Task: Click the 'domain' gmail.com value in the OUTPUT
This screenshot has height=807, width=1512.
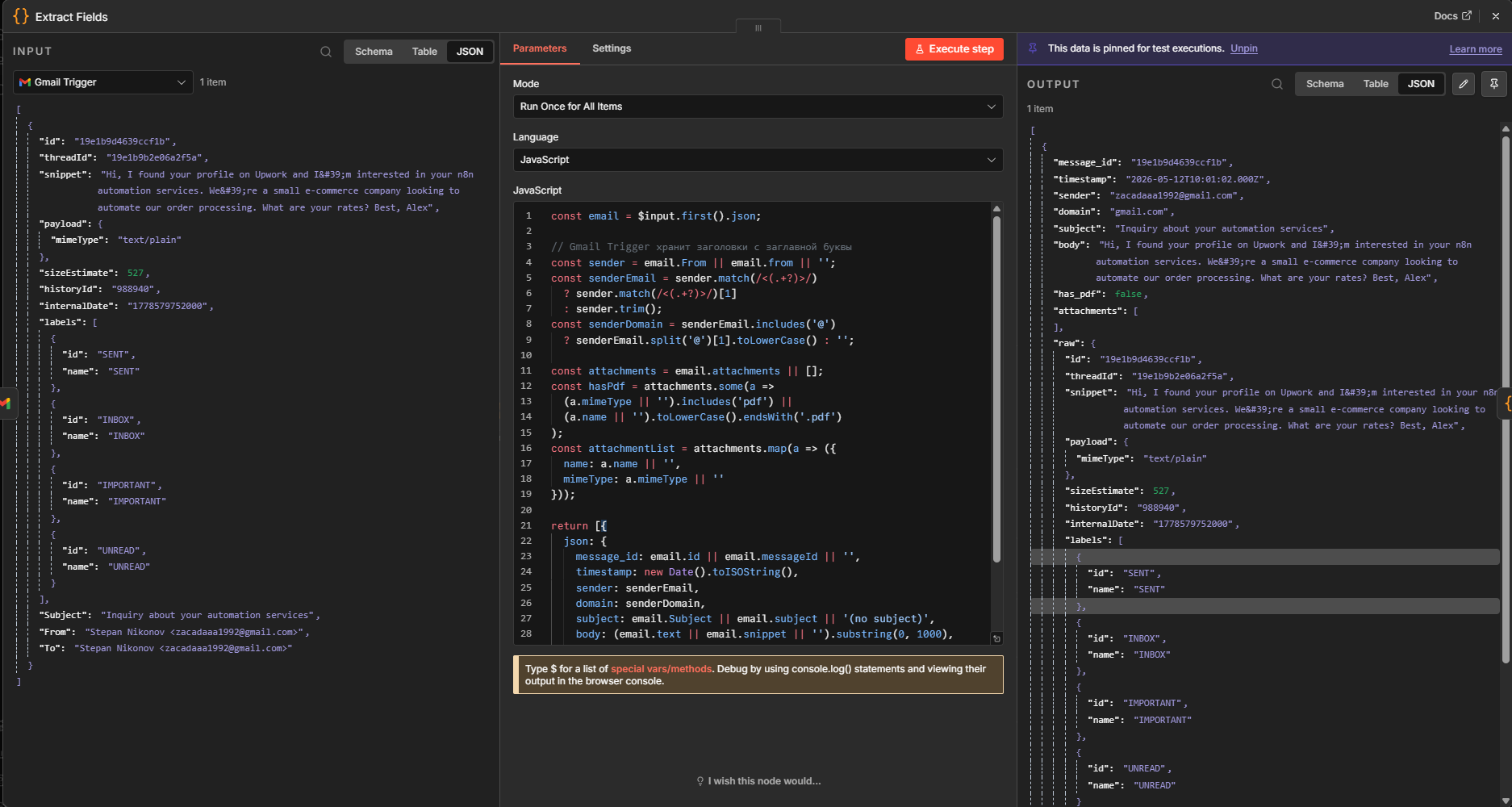Action: 1141,211
